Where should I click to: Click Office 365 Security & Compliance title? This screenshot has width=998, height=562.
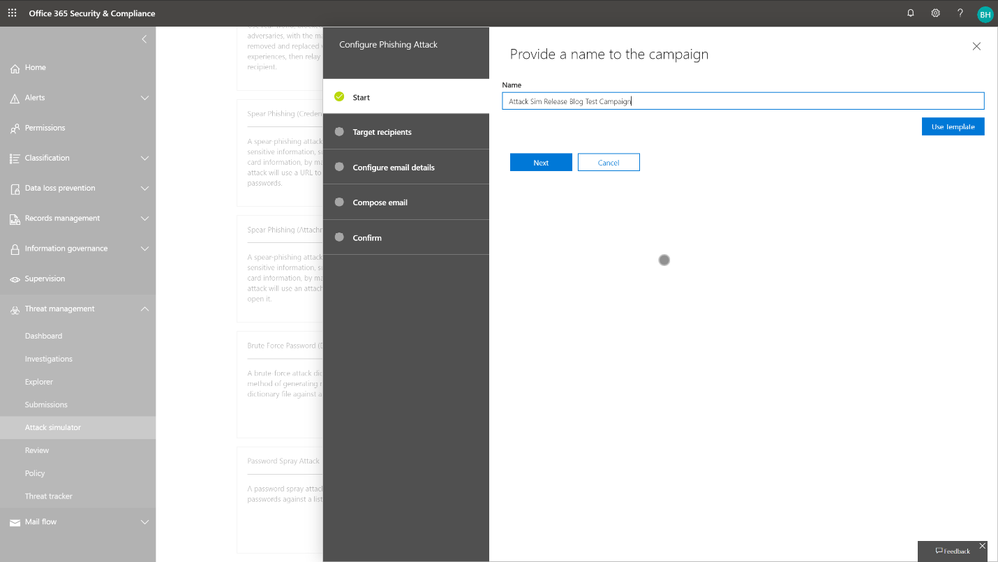tap(92, 13)
